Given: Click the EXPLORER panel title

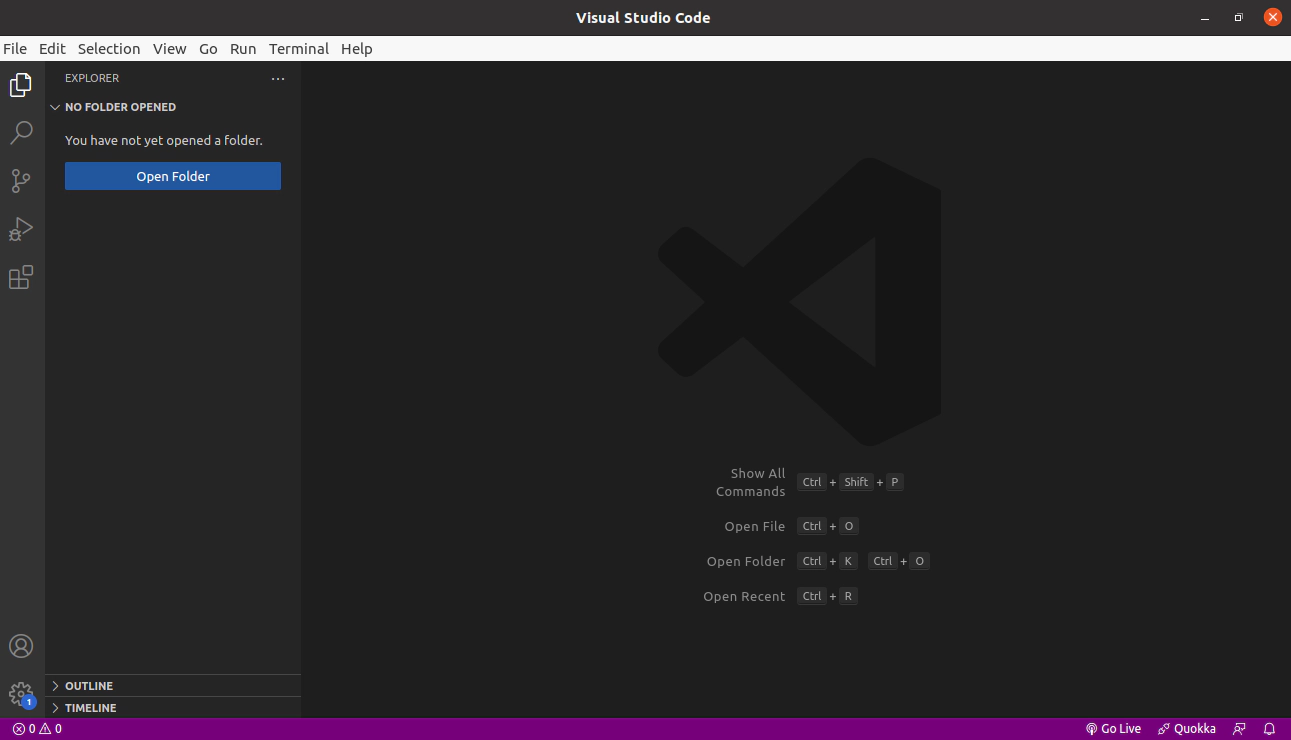Looking at the screenshot, I should click(92, 78).
